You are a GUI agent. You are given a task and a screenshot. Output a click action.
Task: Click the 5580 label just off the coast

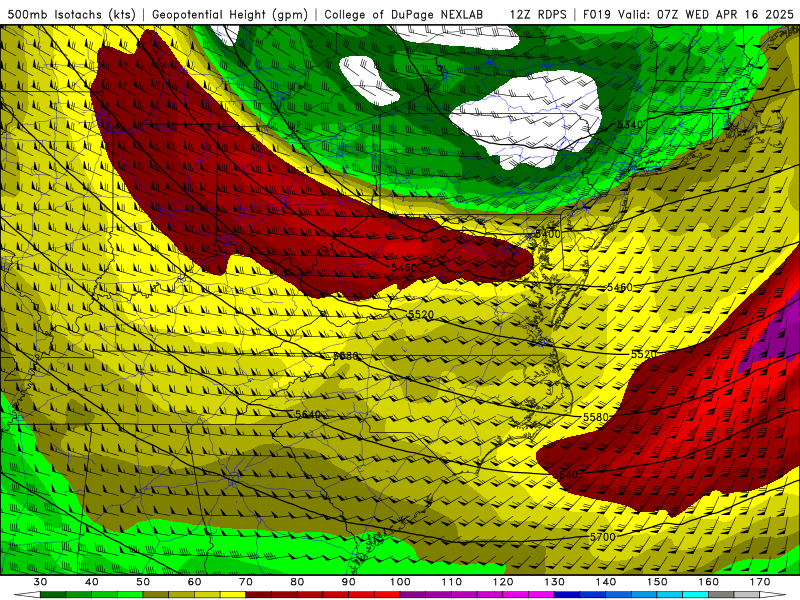tap(595, 417)
